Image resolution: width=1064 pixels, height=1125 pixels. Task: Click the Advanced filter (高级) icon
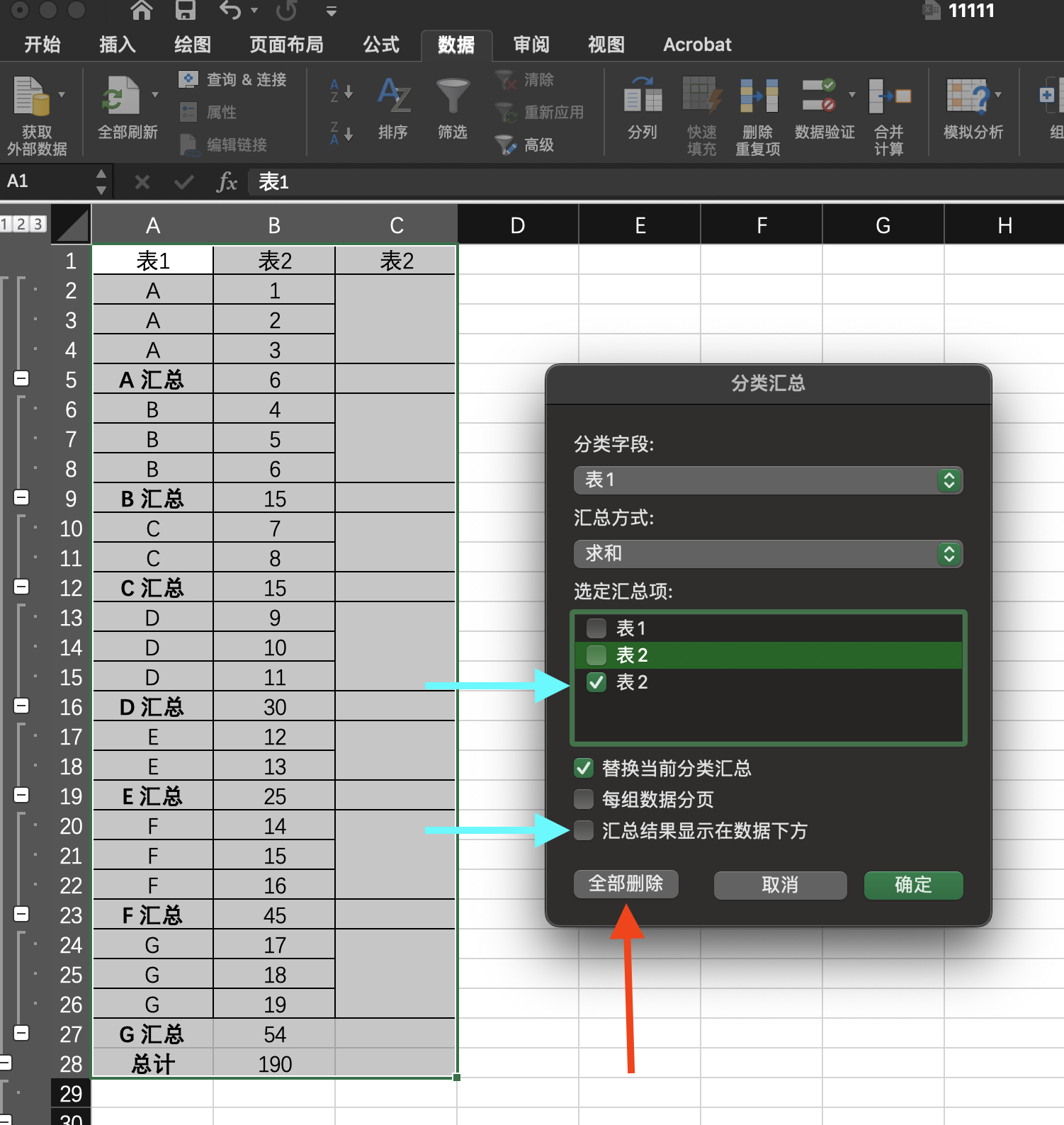coord(506,145)
